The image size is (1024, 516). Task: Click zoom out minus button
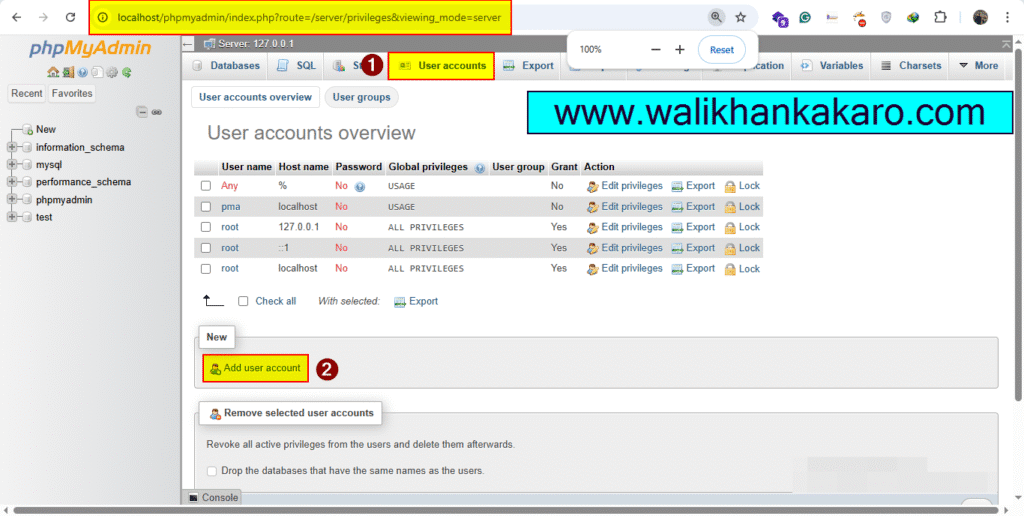click(x=656, y=50)
